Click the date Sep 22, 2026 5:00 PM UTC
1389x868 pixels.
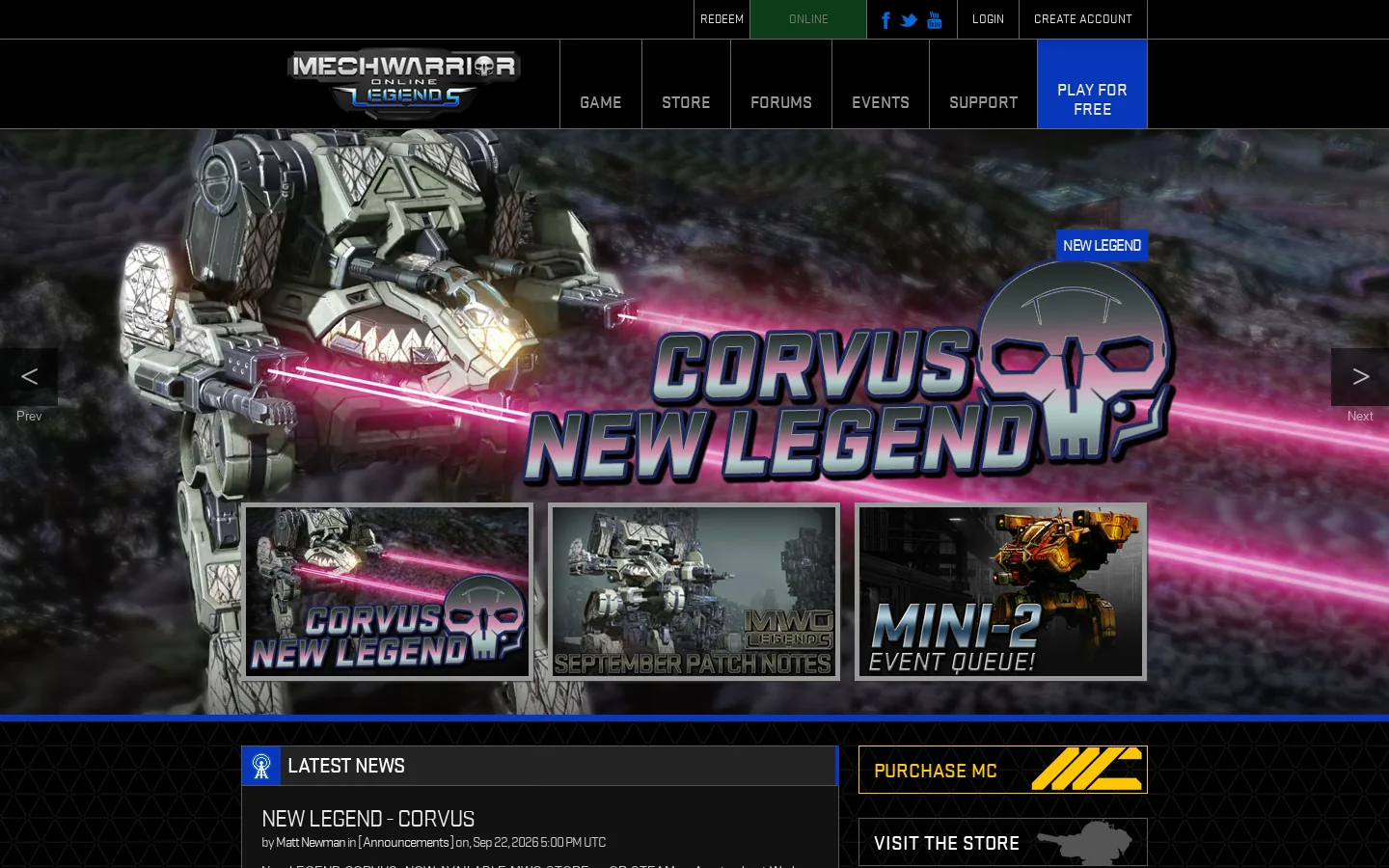pos(539,842)
